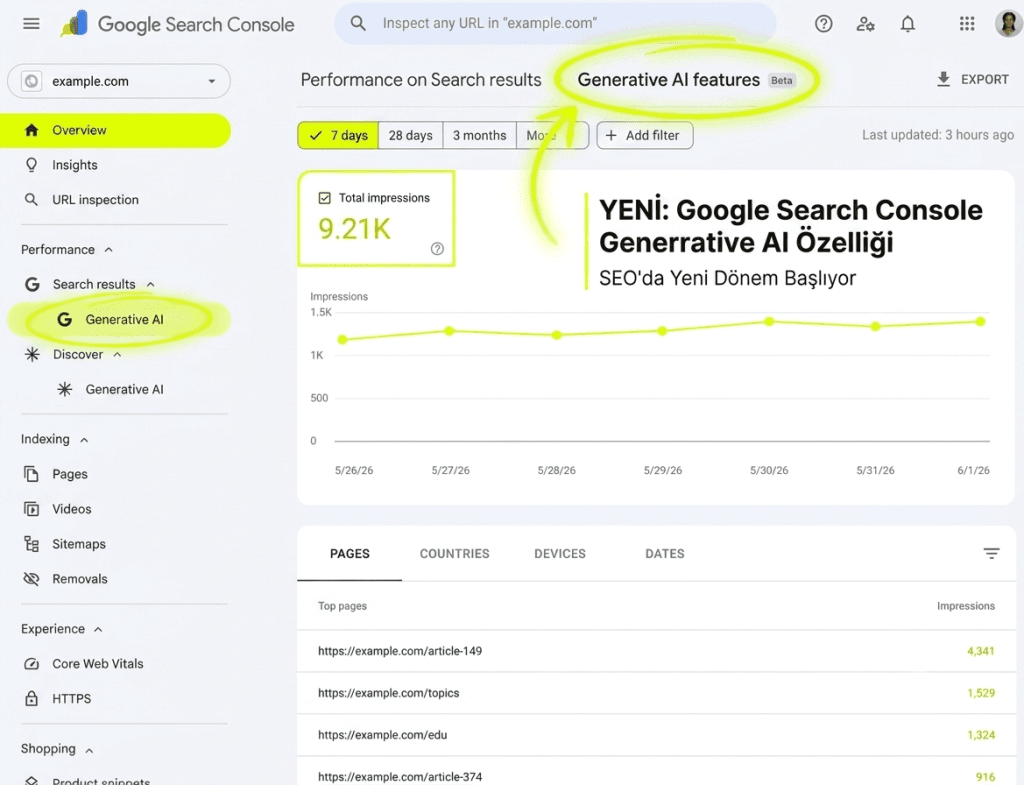Click the 5/30/26 chart data point
1024x785 pixels.
pyautogui.click(x=769, y=321)
